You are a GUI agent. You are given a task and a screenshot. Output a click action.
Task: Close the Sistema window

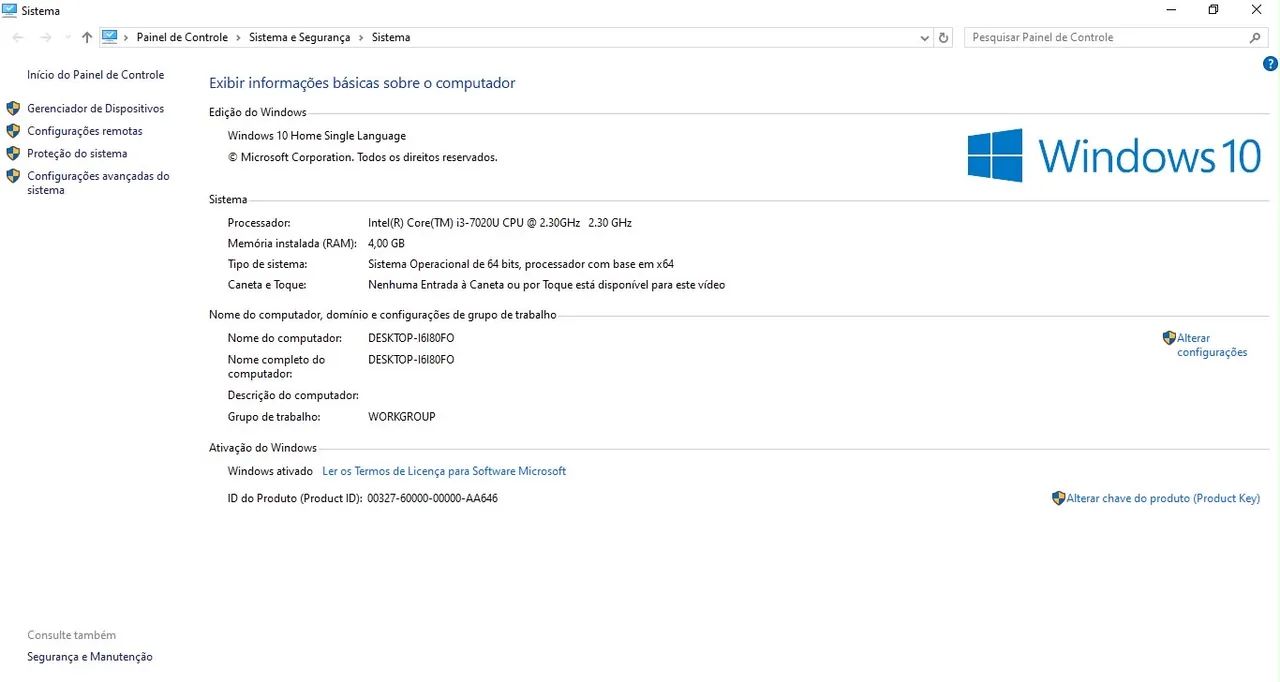[1257, 9]
